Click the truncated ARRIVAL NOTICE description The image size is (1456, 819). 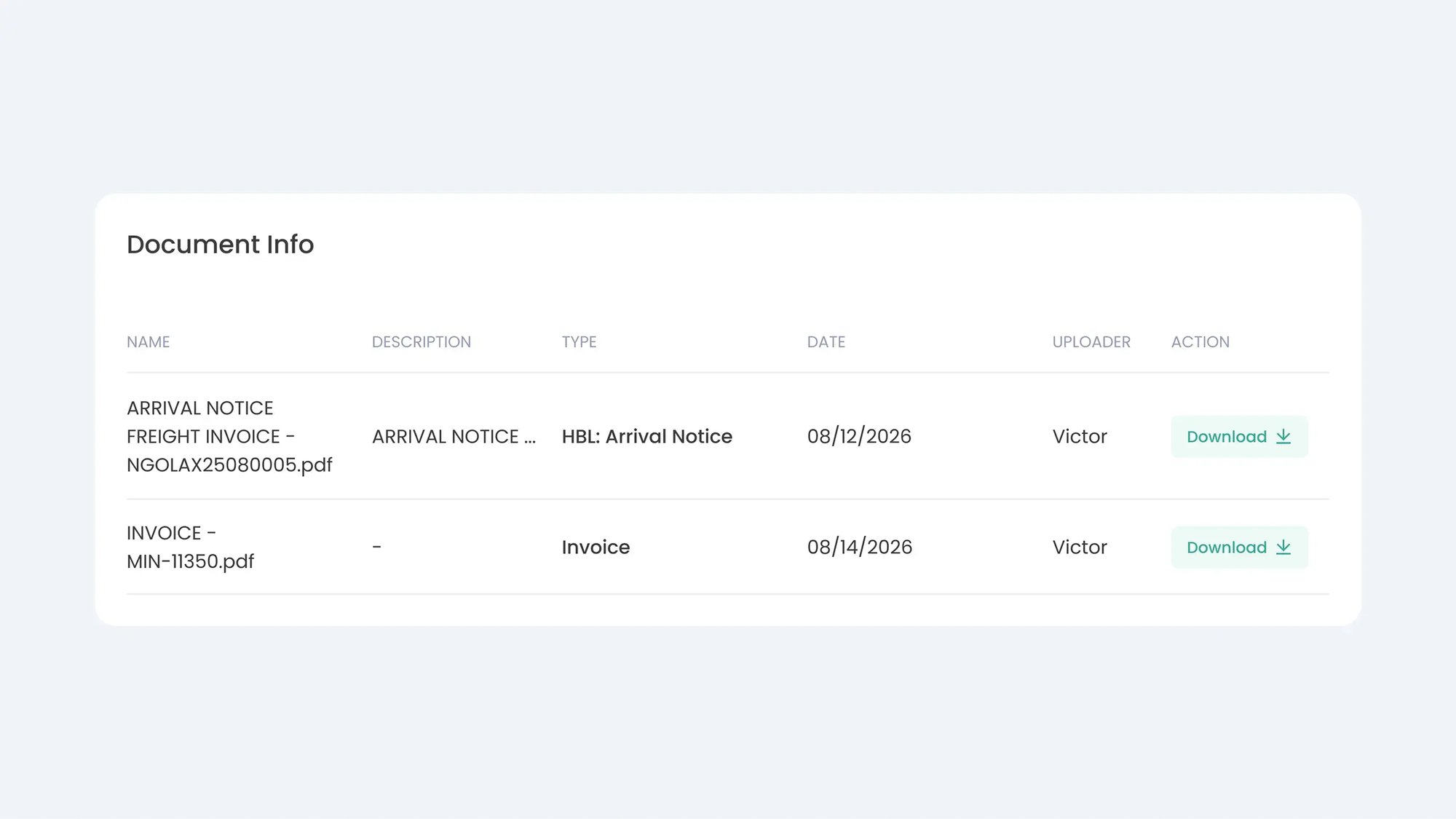click(453, 437)
